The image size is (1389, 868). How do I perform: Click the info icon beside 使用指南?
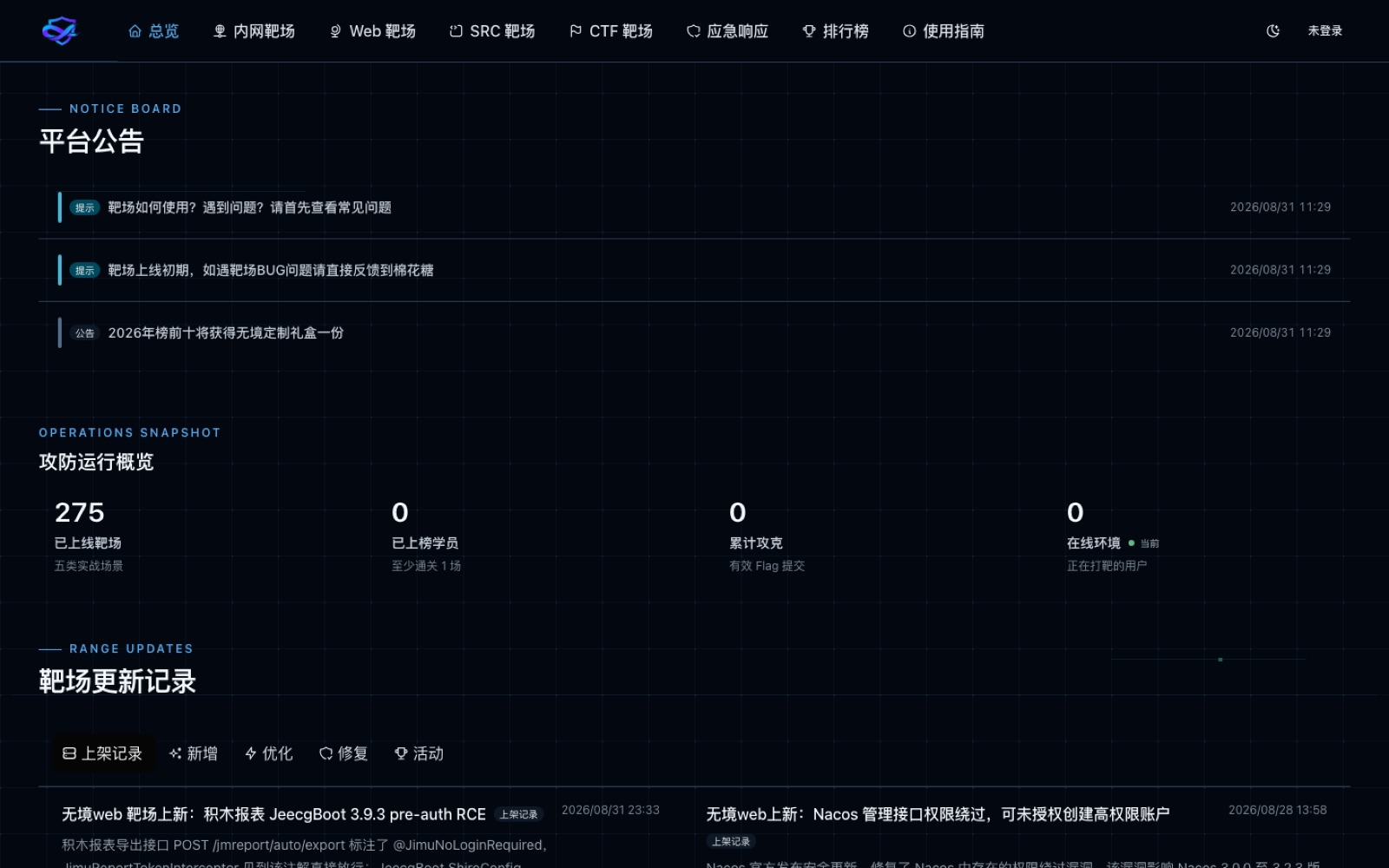click(x=909, y=31)
